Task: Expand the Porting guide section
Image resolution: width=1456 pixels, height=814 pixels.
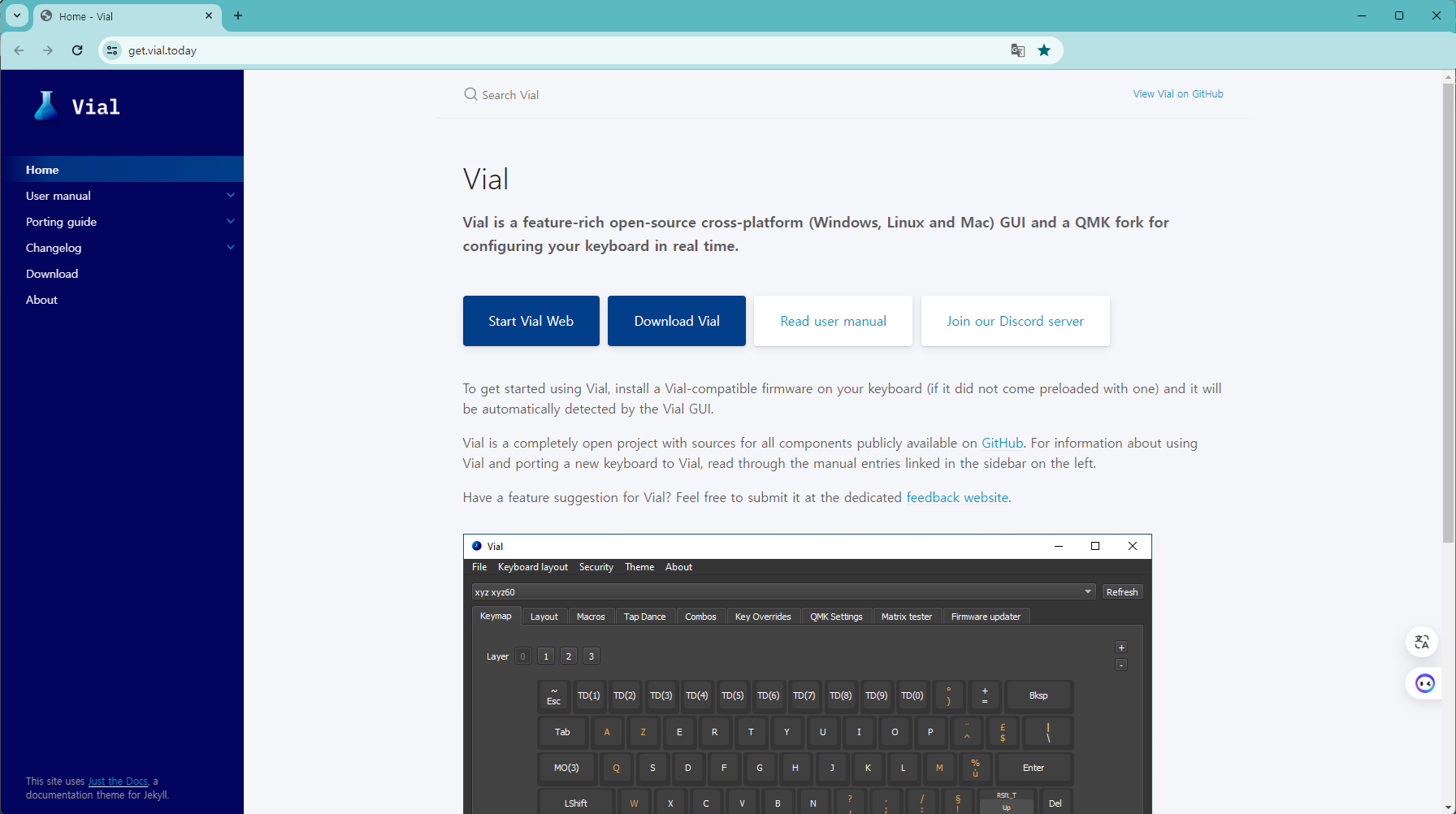Action: [231, 222]
